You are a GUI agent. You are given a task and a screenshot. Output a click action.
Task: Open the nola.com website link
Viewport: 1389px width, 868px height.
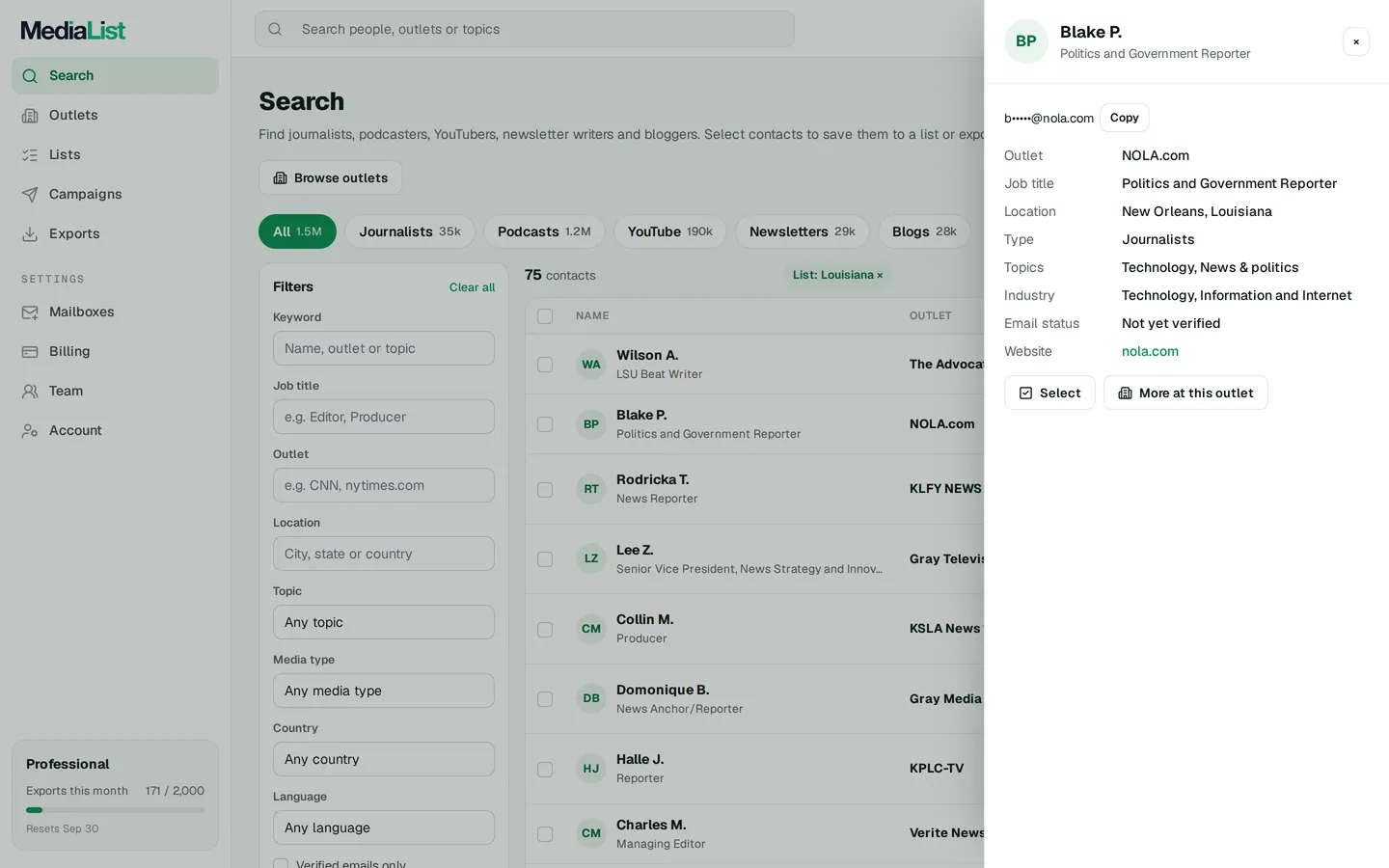pos(1150,352)
